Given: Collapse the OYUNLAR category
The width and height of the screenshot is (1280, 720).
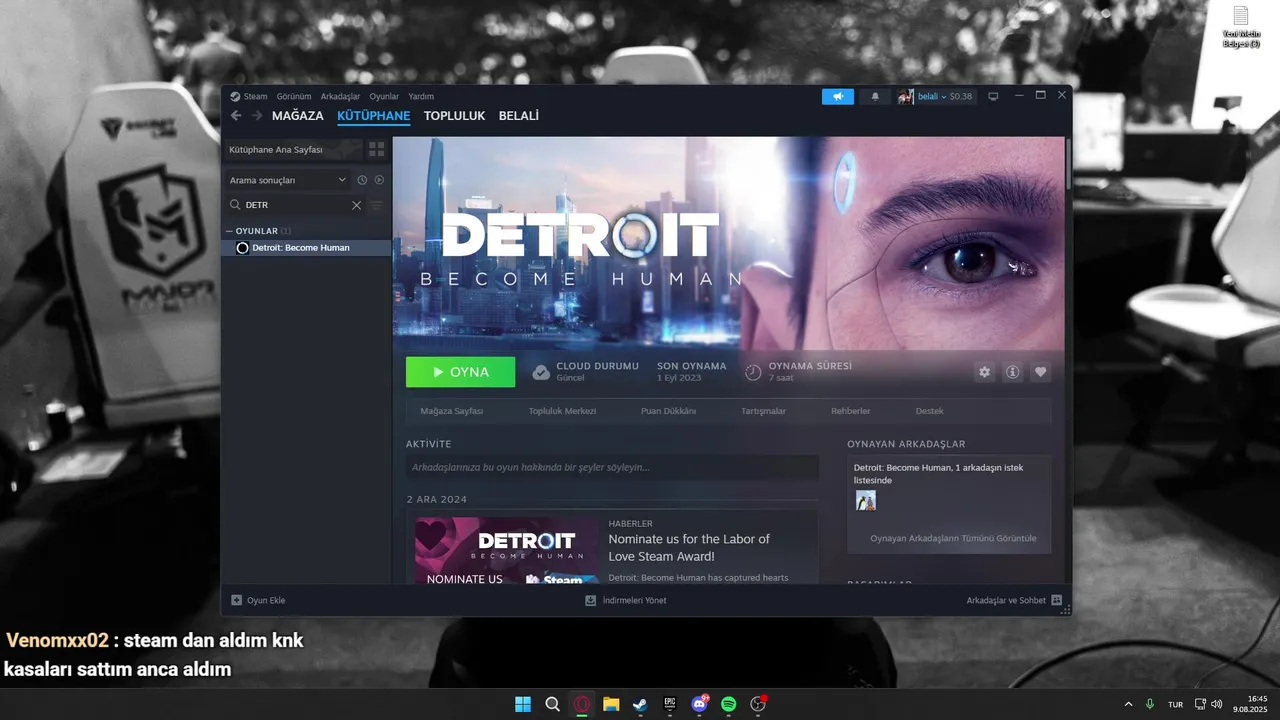Looking at the screenshot, I should click(229, 231).
